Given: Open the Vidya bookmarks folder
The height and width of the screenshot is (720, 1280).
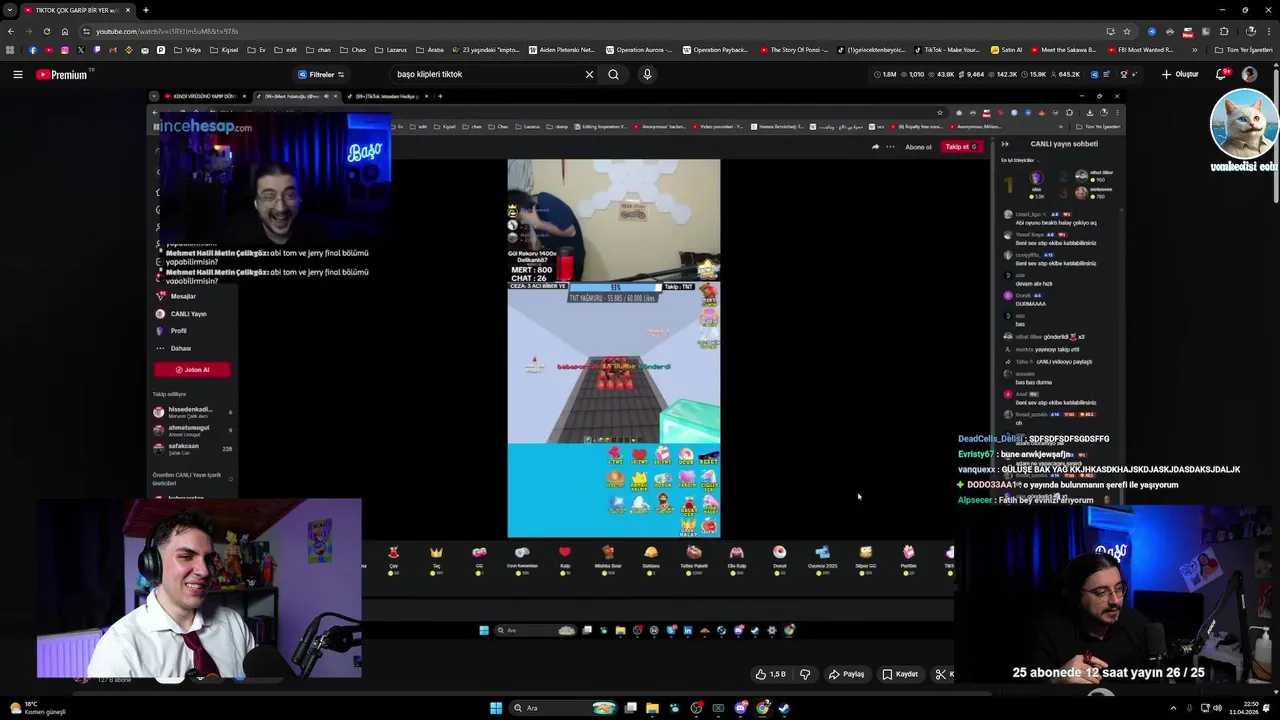Looking at the screenshot, I should tap(186, 49).
